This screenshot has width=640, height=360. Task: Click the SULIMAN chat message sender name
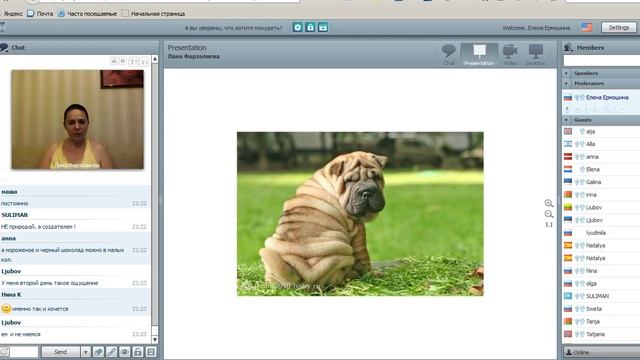pos(14,215)
